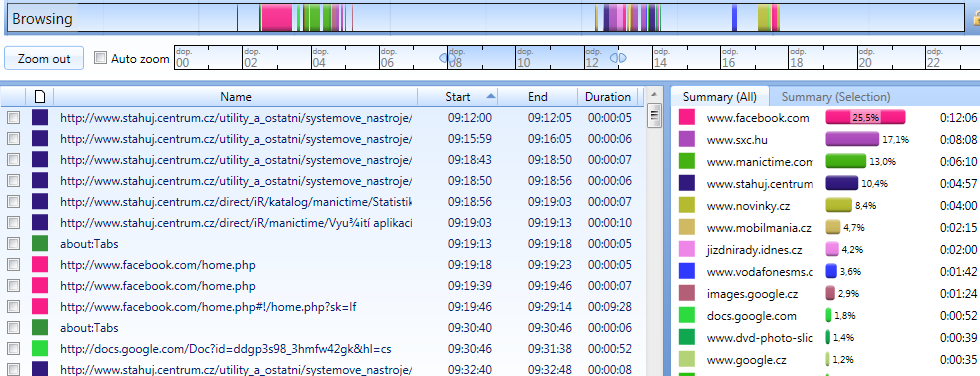The height and width of the screenshot is (376, 980).
Task: Sort by the Duration column header
Action: (608, 97)
